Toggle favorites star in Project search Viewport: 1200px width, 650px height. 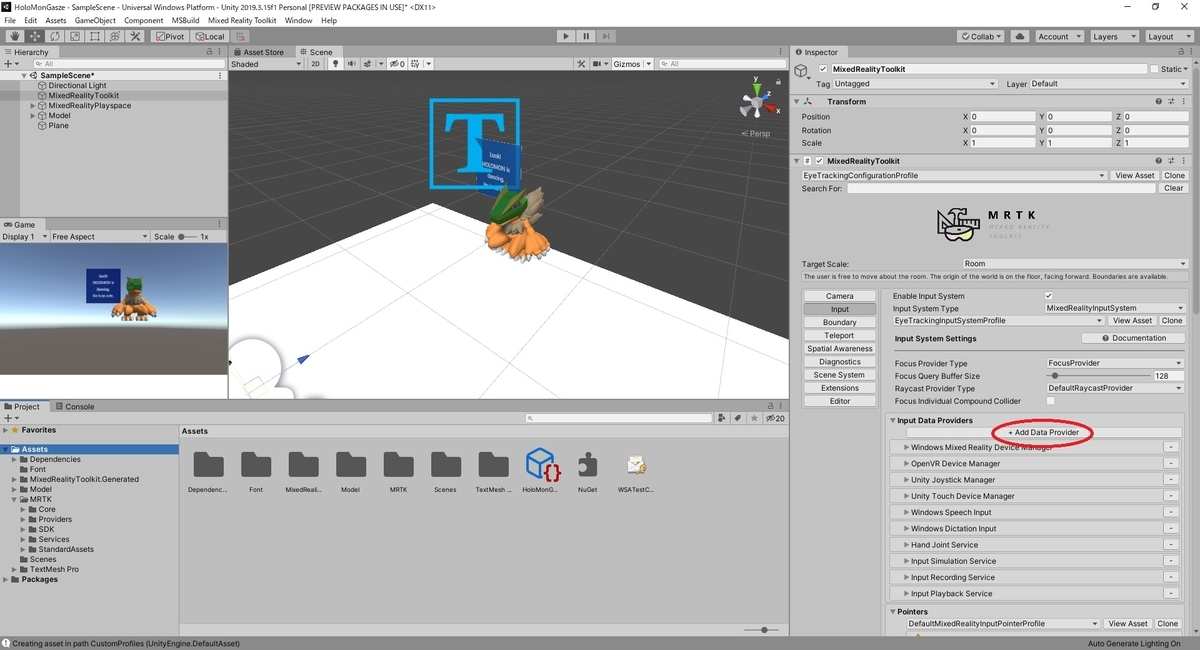click(x=753, y=418)
